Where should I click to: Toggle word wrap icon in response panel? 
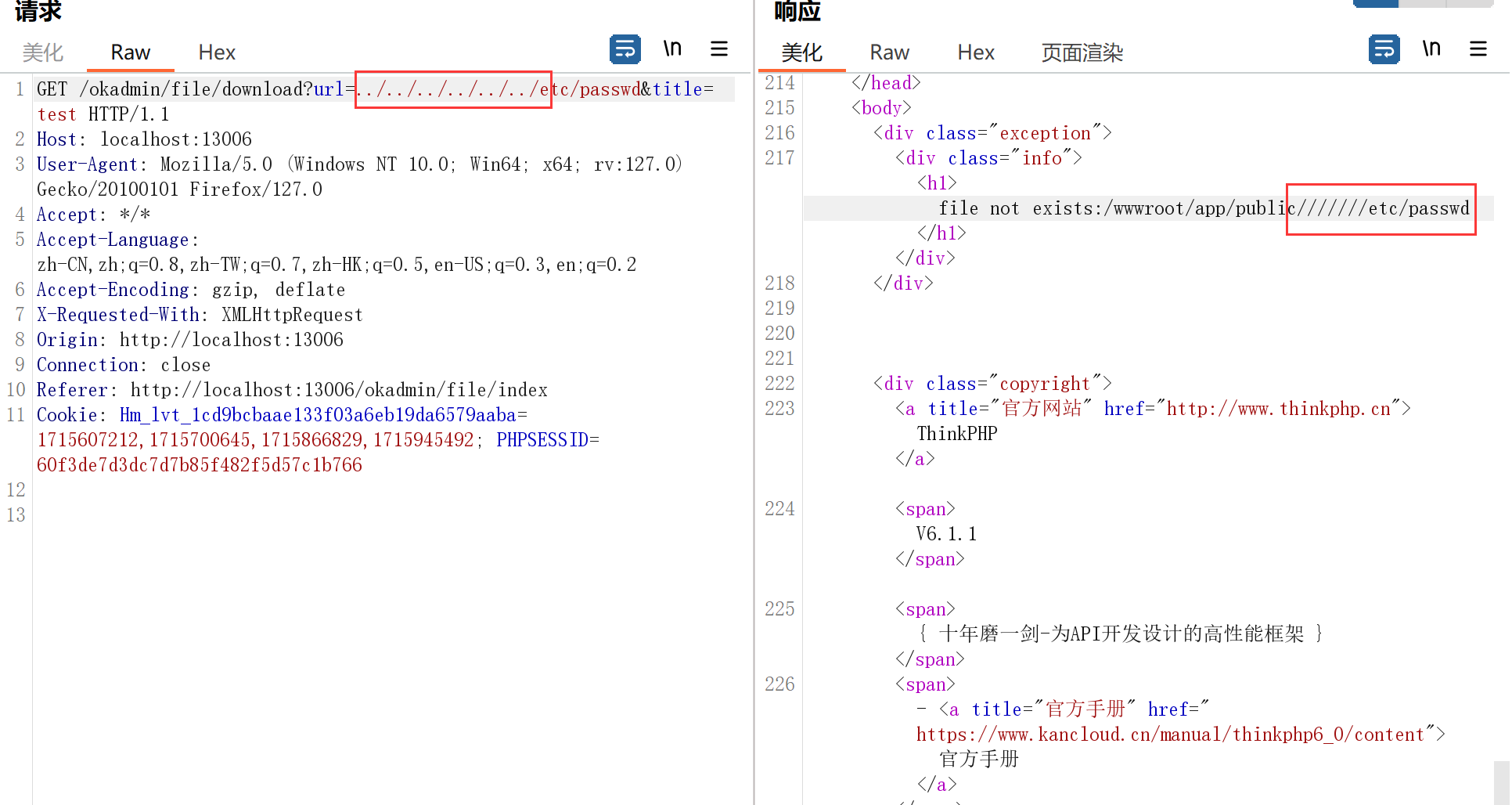pyautogui.click(x=1384, y=49)
